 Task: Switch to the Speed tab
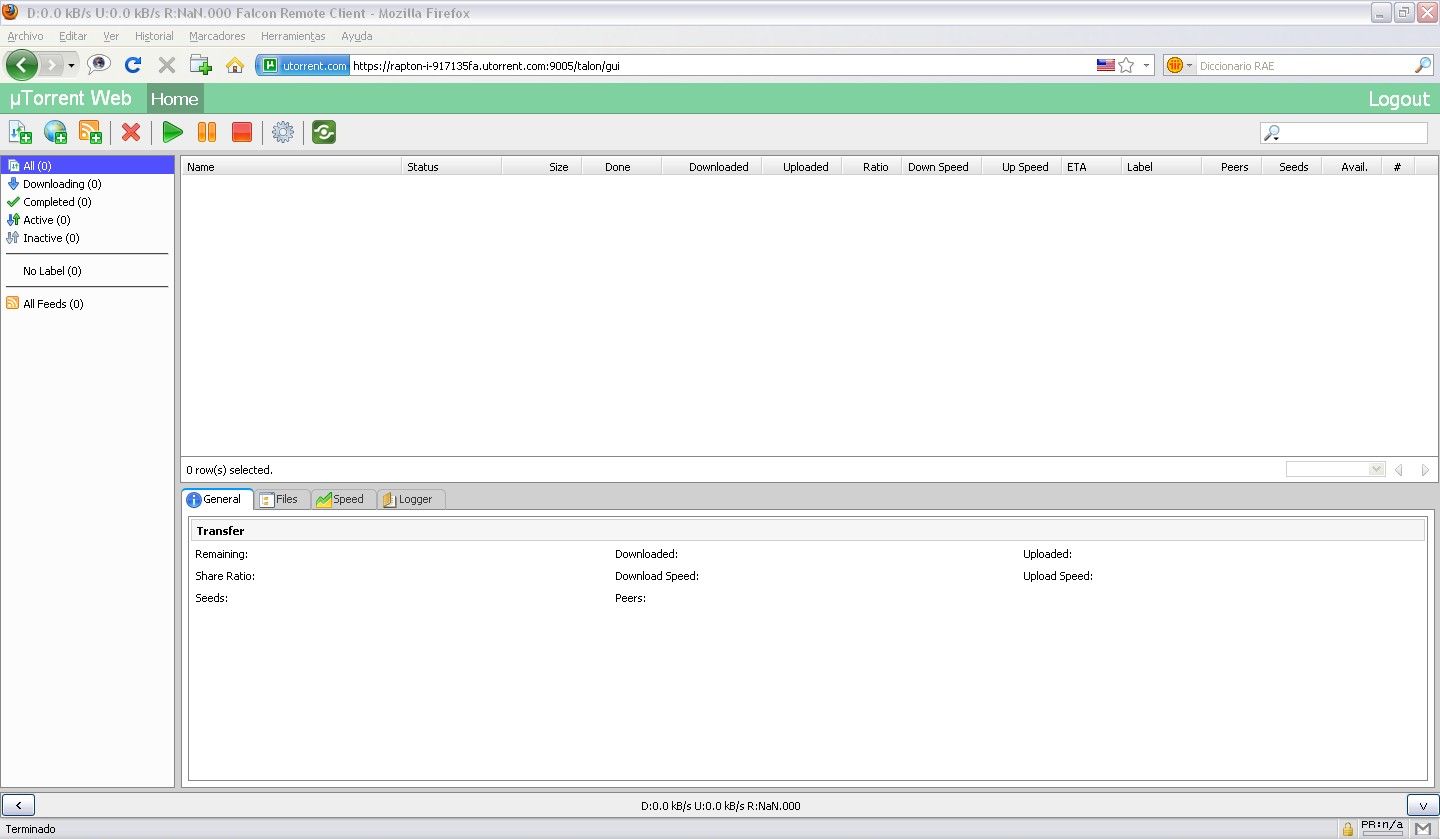(x=343, y=499)
